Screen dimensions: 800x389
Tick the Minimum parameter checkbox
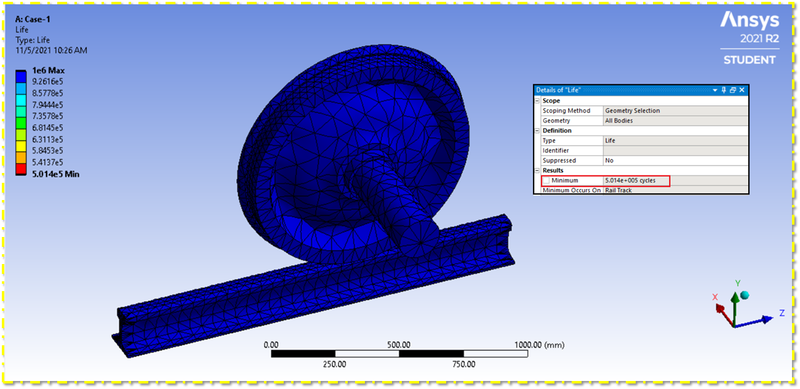click(546, 181)
